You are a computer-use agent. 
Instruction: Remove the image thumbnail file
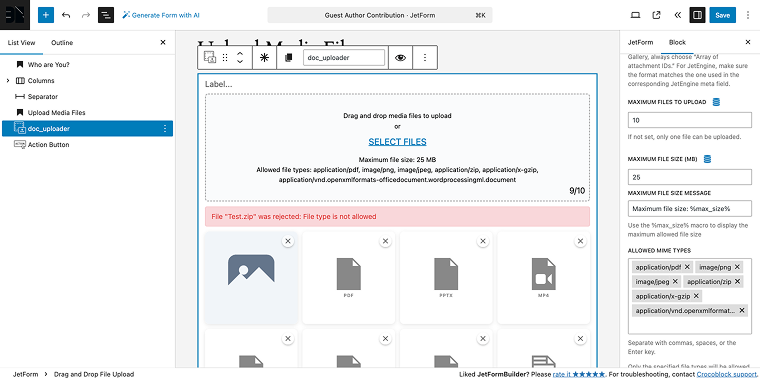tap(288, 241)
